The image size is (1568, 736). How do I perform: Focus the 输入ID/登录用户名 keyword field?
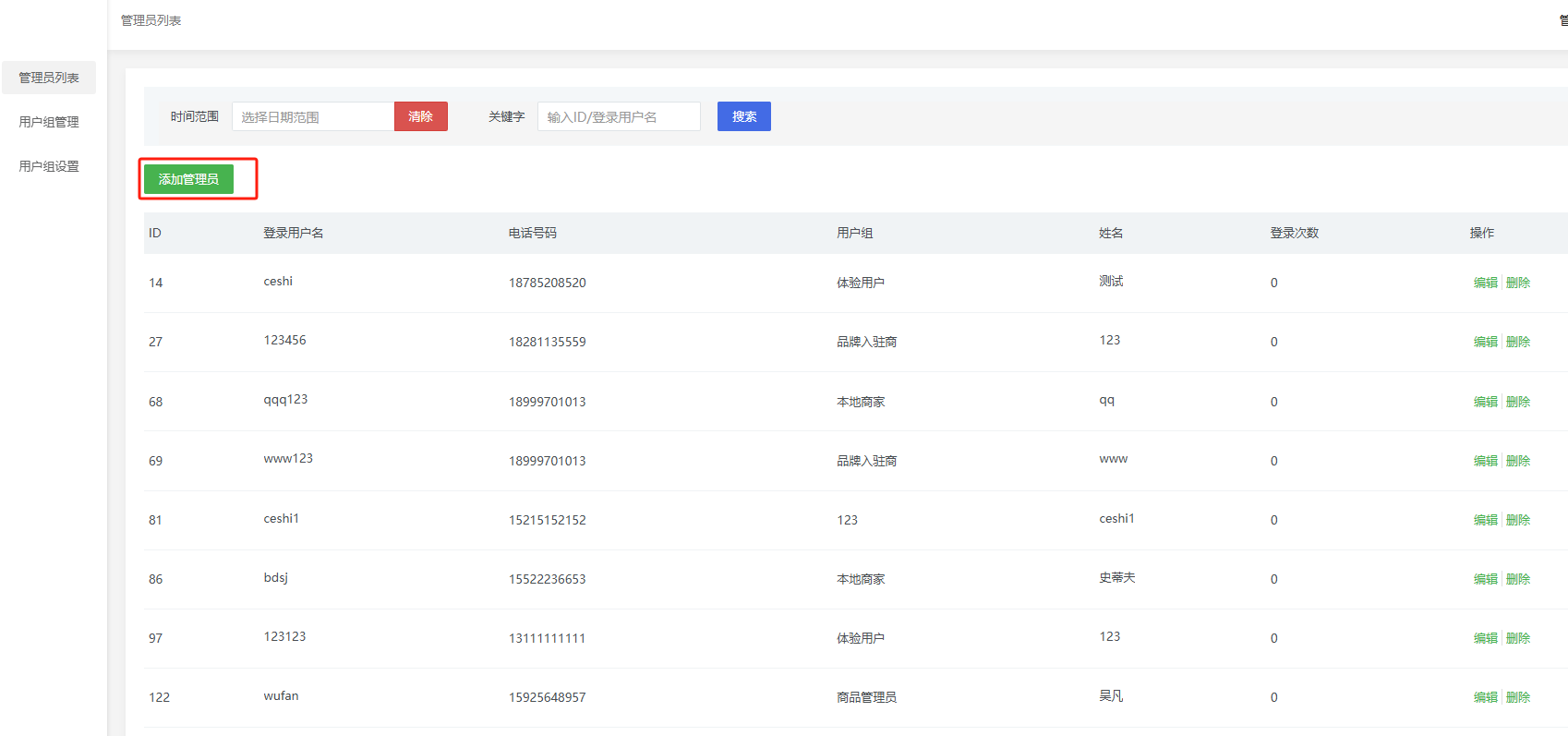618,116
